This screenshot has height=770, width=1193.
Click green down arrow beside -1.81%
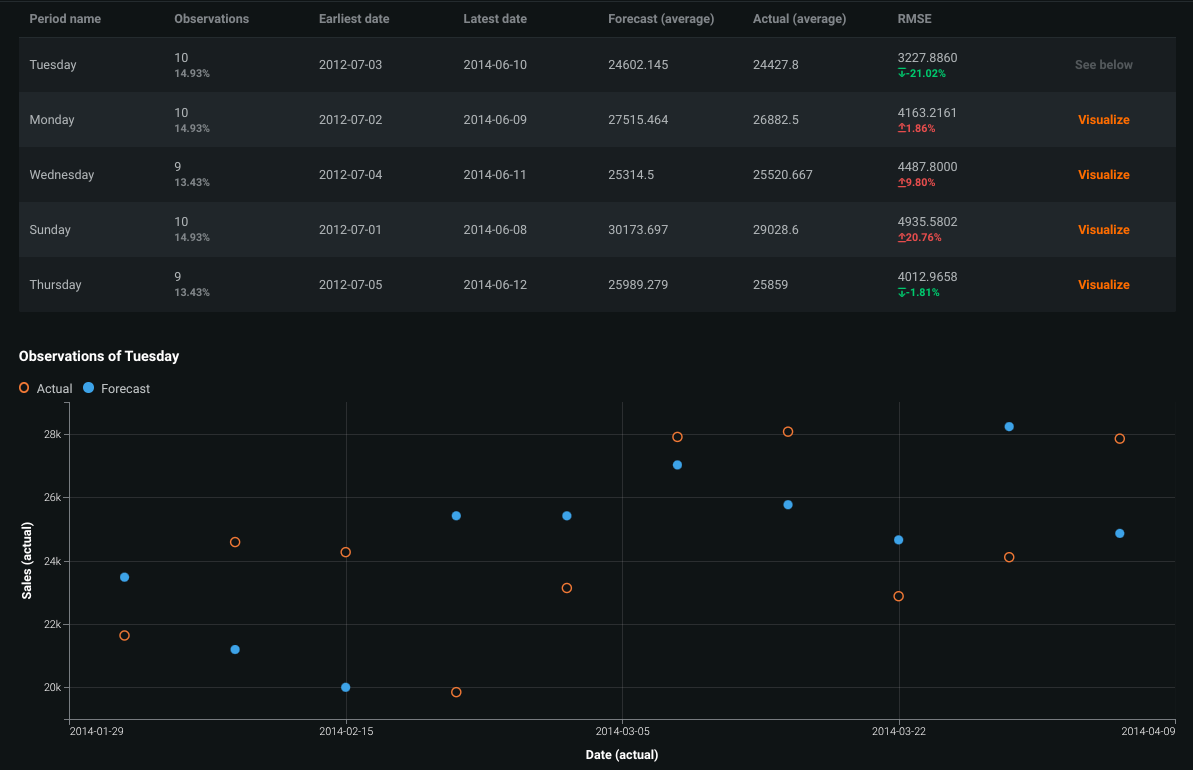click(902, 293)
